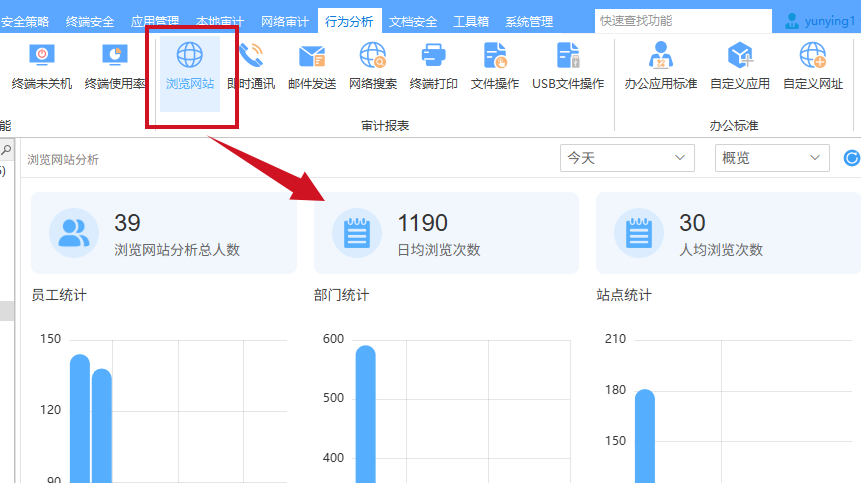The width and height of the screenshot is (861, 483).
Task: Click the refresh icon beside 概览
Action: 852,158
